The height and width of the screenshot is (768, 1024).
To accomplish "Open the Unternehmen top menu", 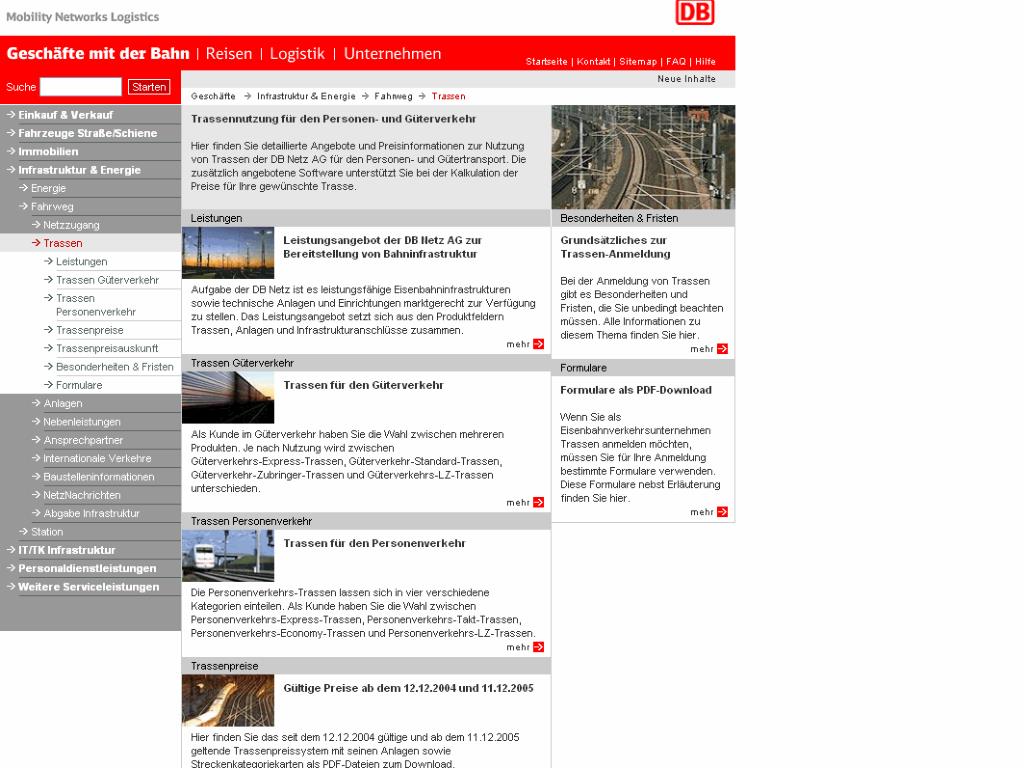I will click(392, 54).
